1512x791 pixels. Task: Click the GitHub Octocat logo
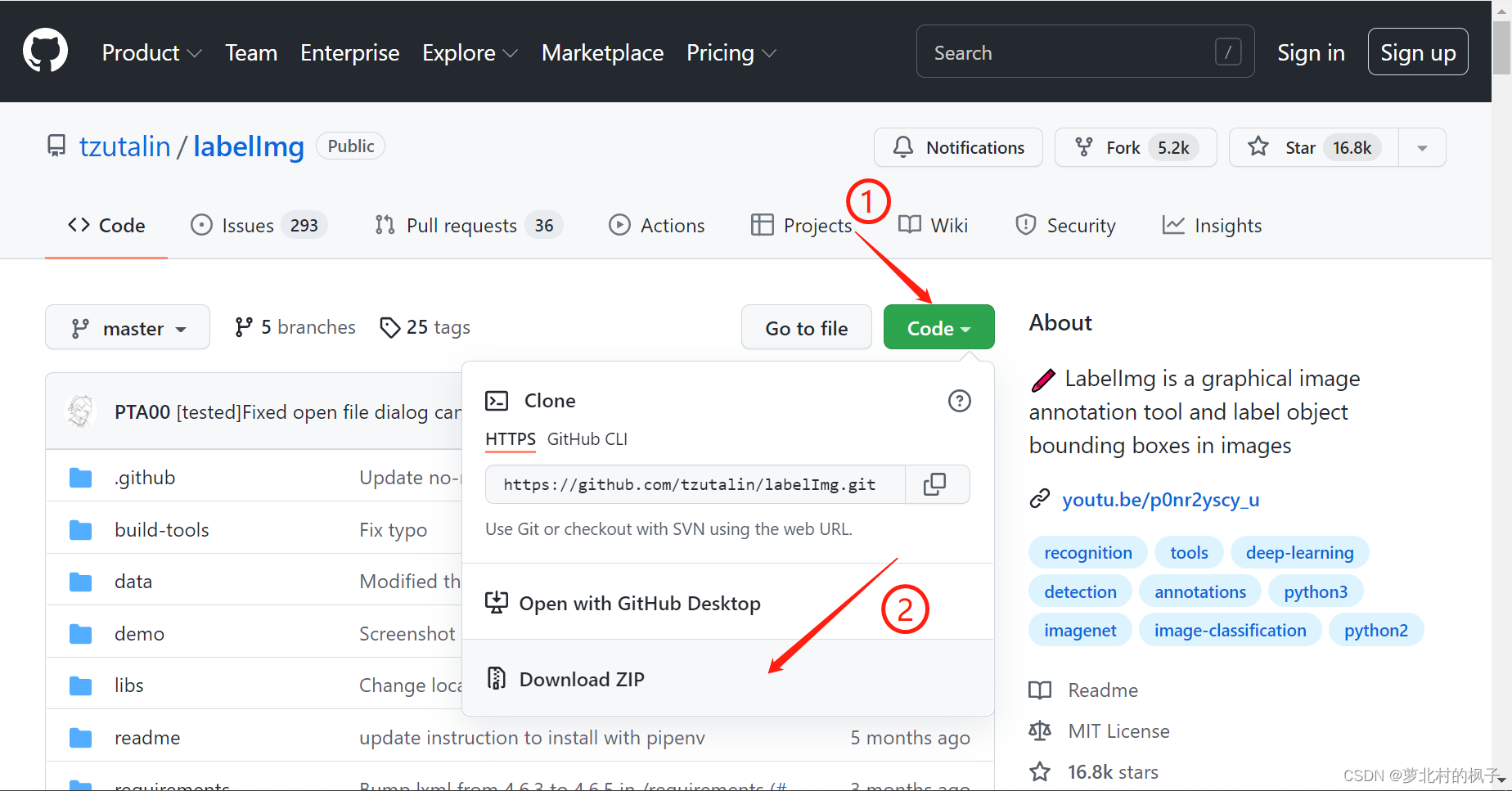[45, 51]
